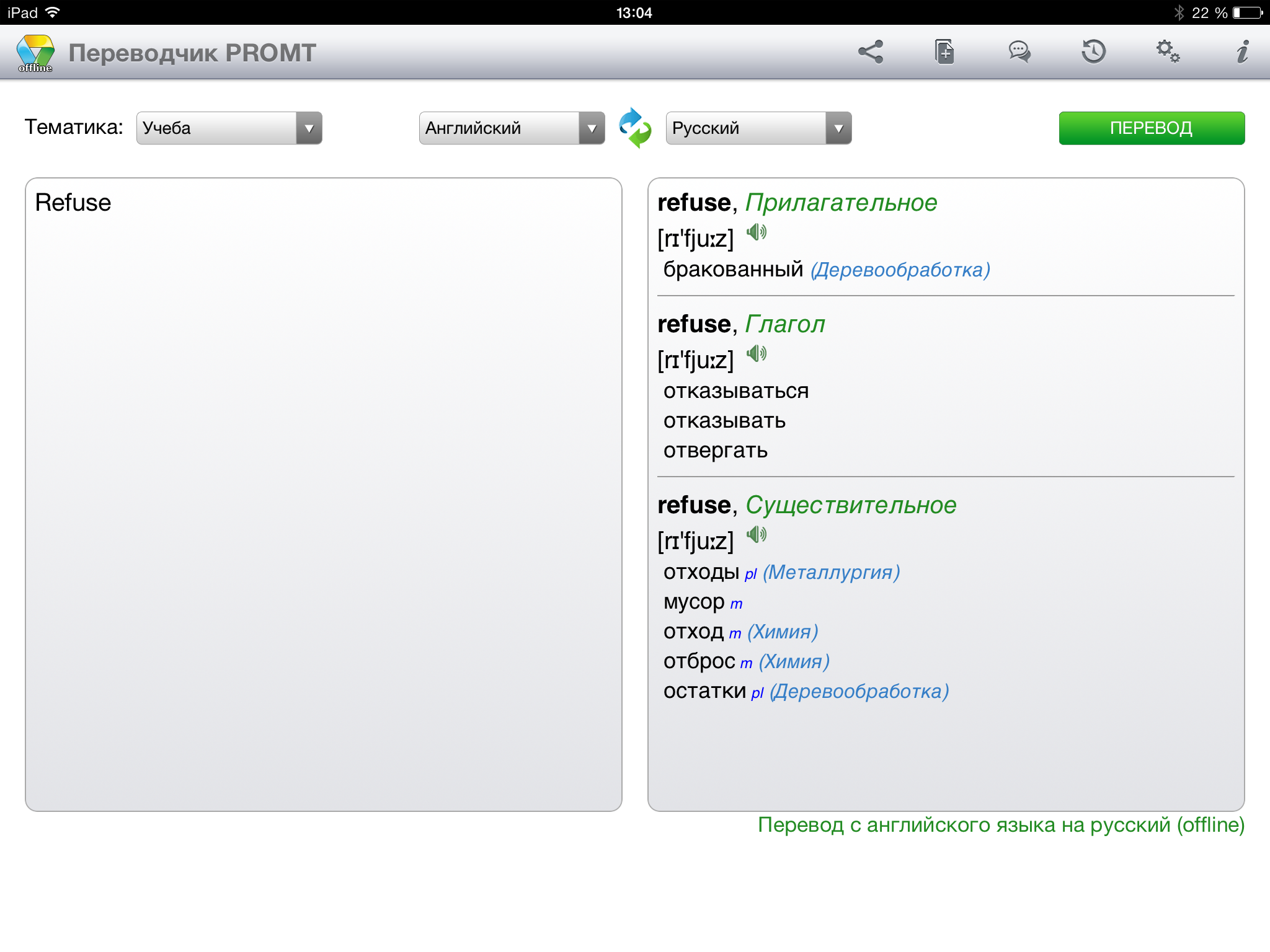Screen dimensions: 1270x952
Task: Tap the translation 'бракованный'
Action: click(733, 270)
